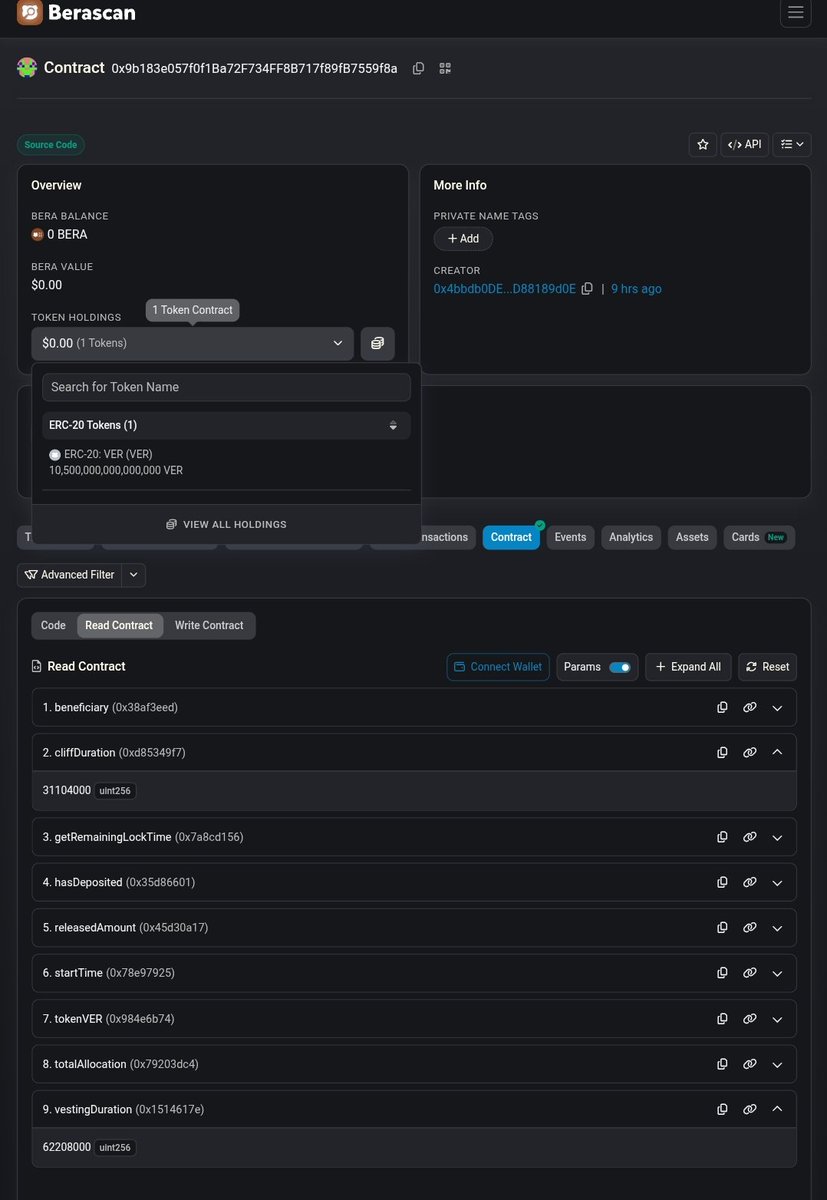Switch to the Assets tab
827x1200 pixels.
tap(692, 537)
